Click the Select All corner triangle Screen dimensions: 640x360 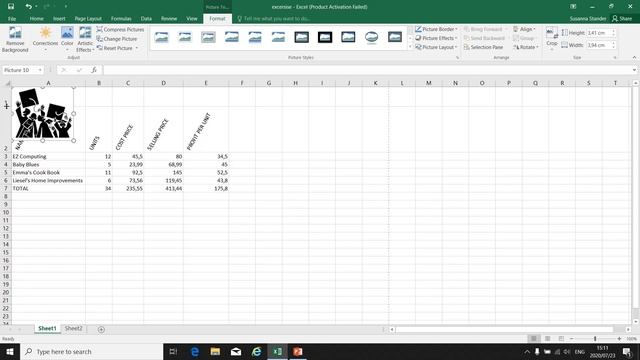pos(7,83)
